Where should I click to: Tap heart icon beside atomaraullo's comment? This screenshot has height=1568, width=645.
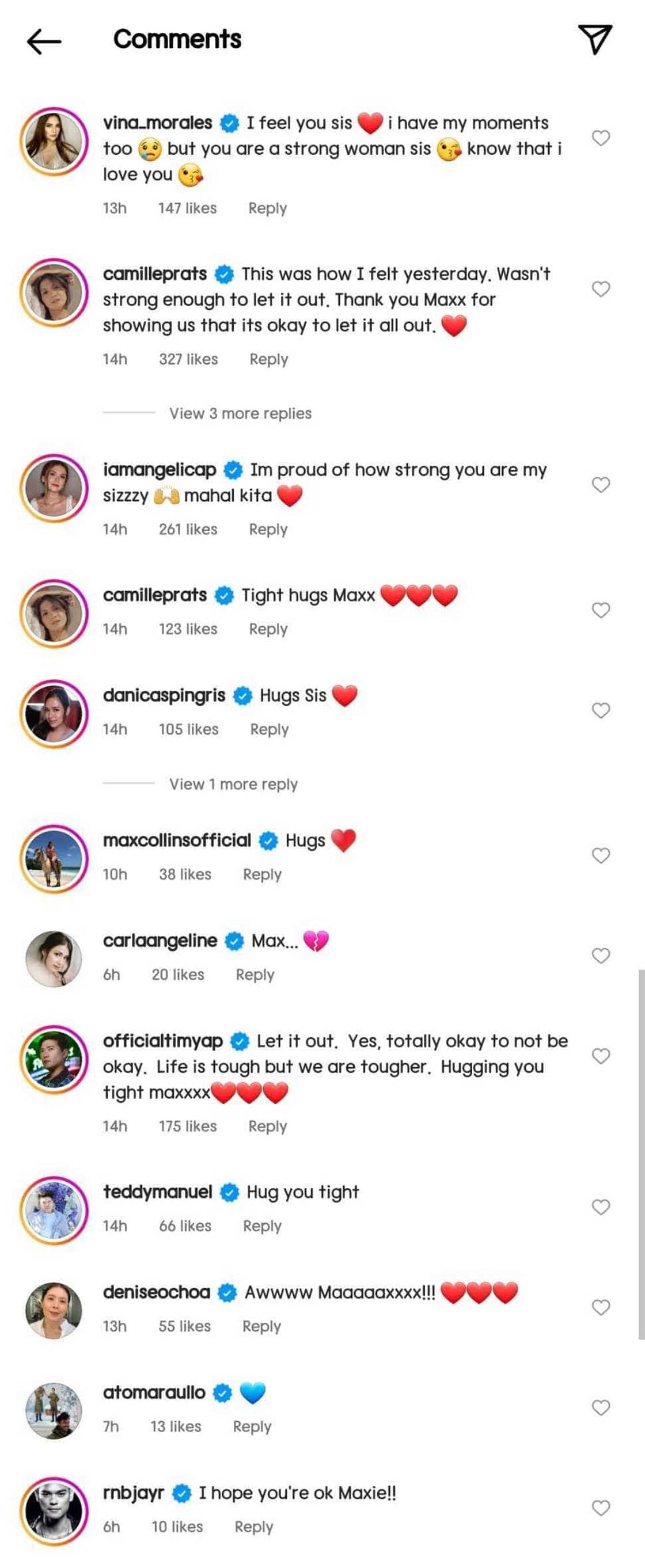[x=601, y=1407]
